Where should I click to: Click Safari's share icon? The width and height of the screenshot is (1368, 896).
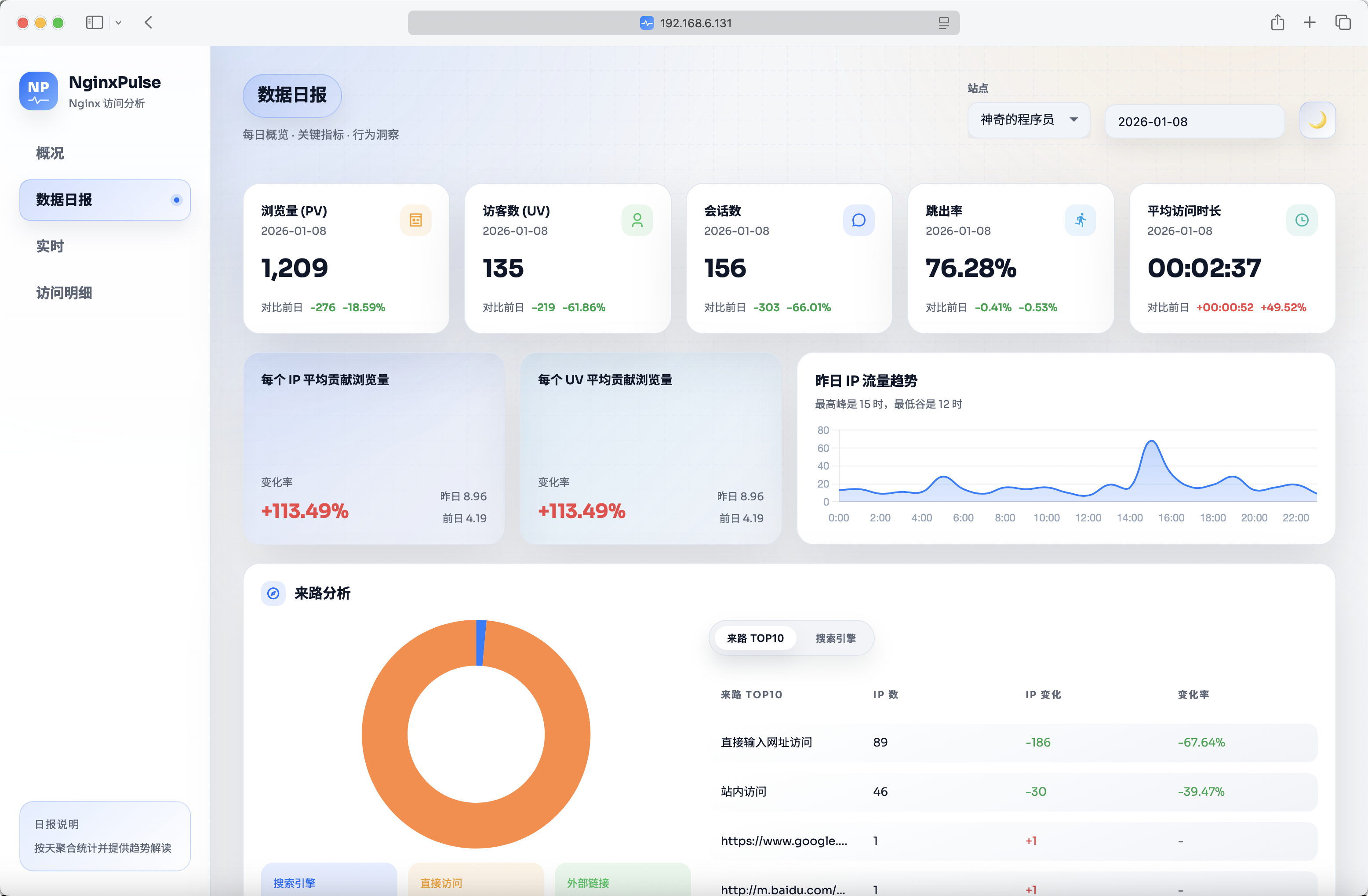pyautogui.click(x=1277, y=23)
